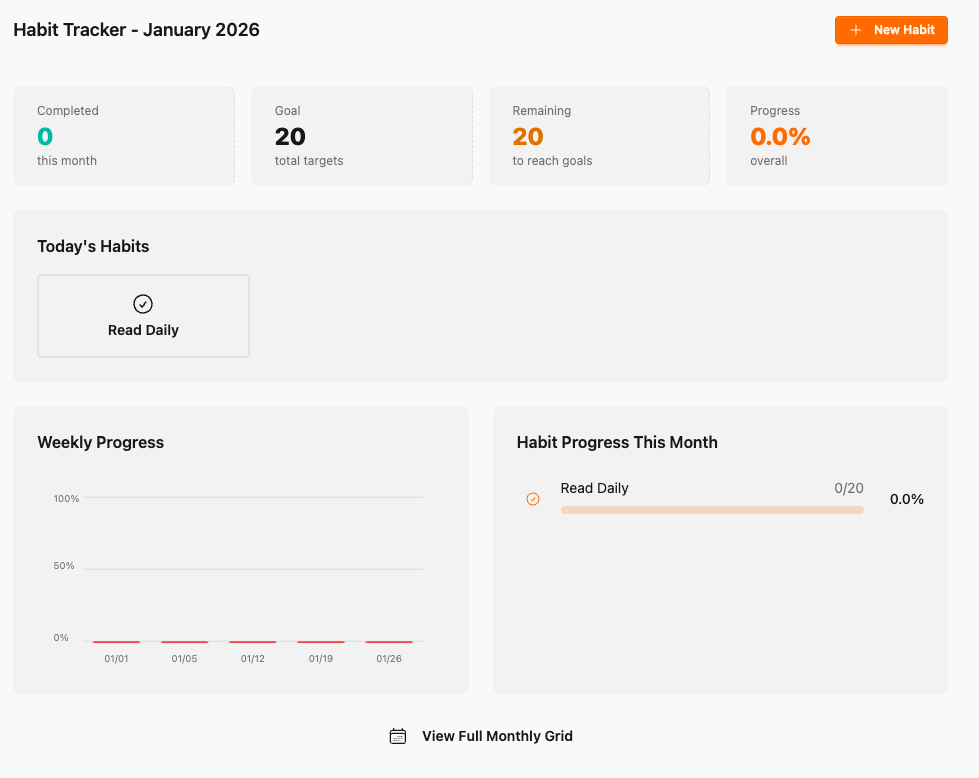Click the check circle icon on Read Daily card

point(143,303)
